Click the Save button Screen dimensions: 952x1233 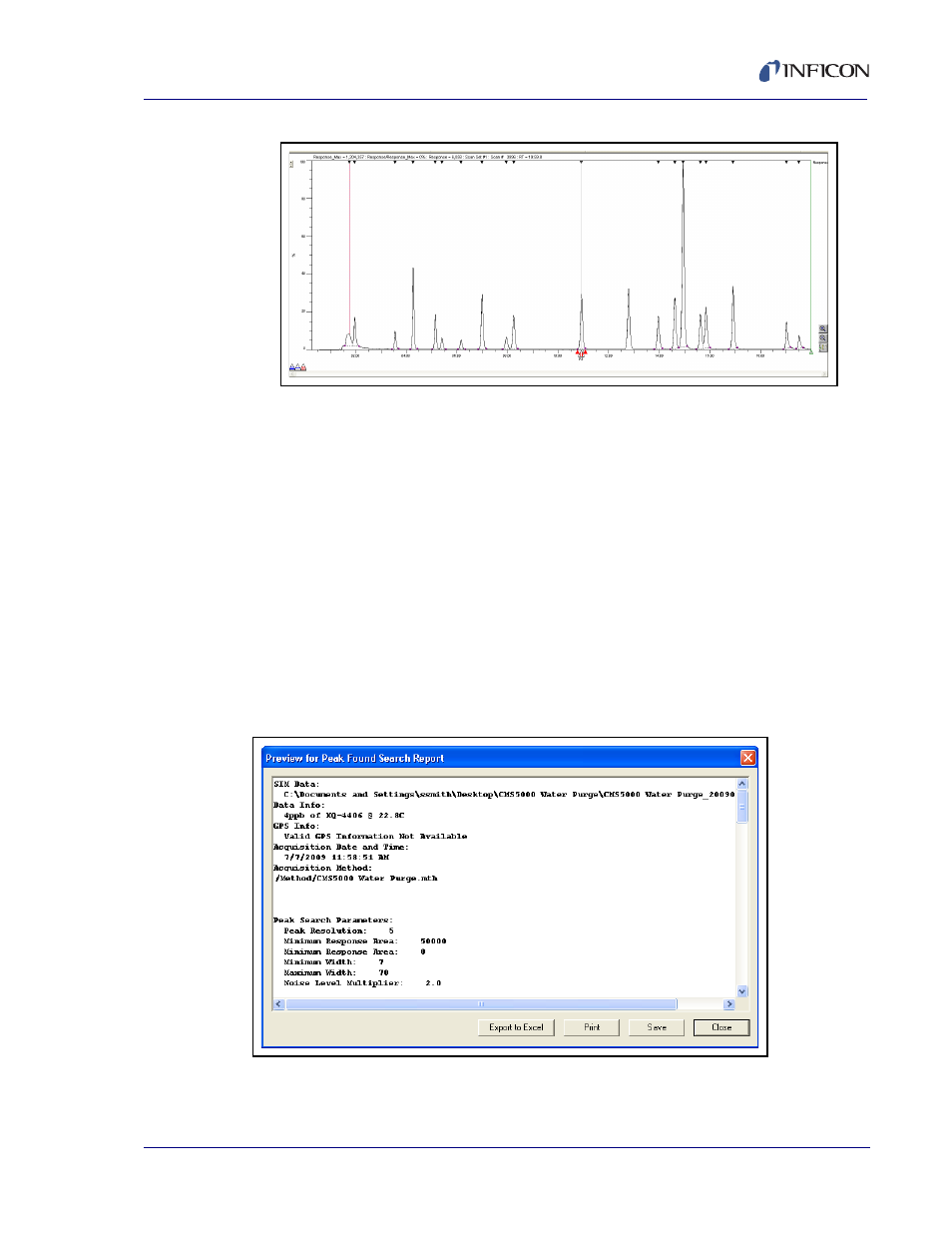click(657, 1027)
